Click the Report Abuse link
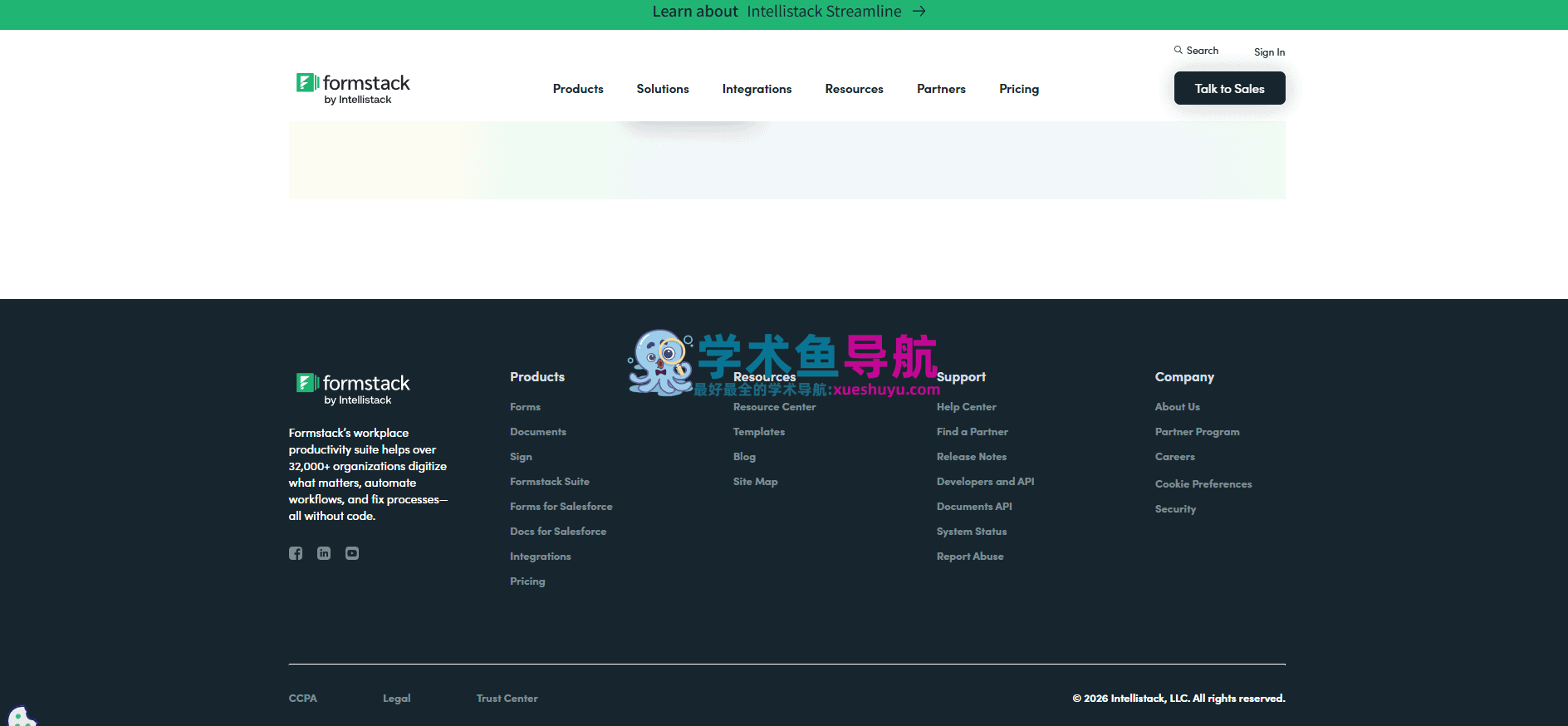Viewport: 1568px width, 726px height. pyautogui.click(x=970, y=557)
